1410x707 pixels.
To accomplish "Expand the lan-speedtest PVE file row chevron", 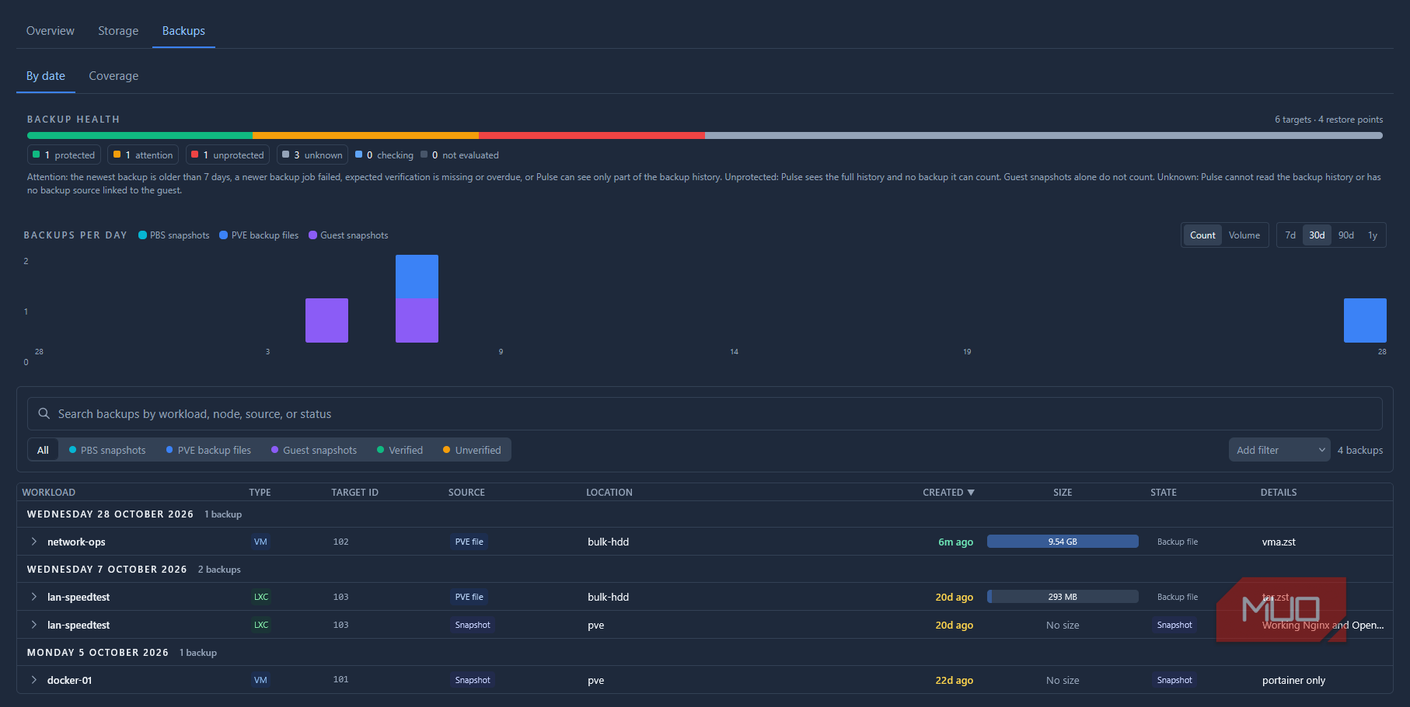I will pos(33,597).
